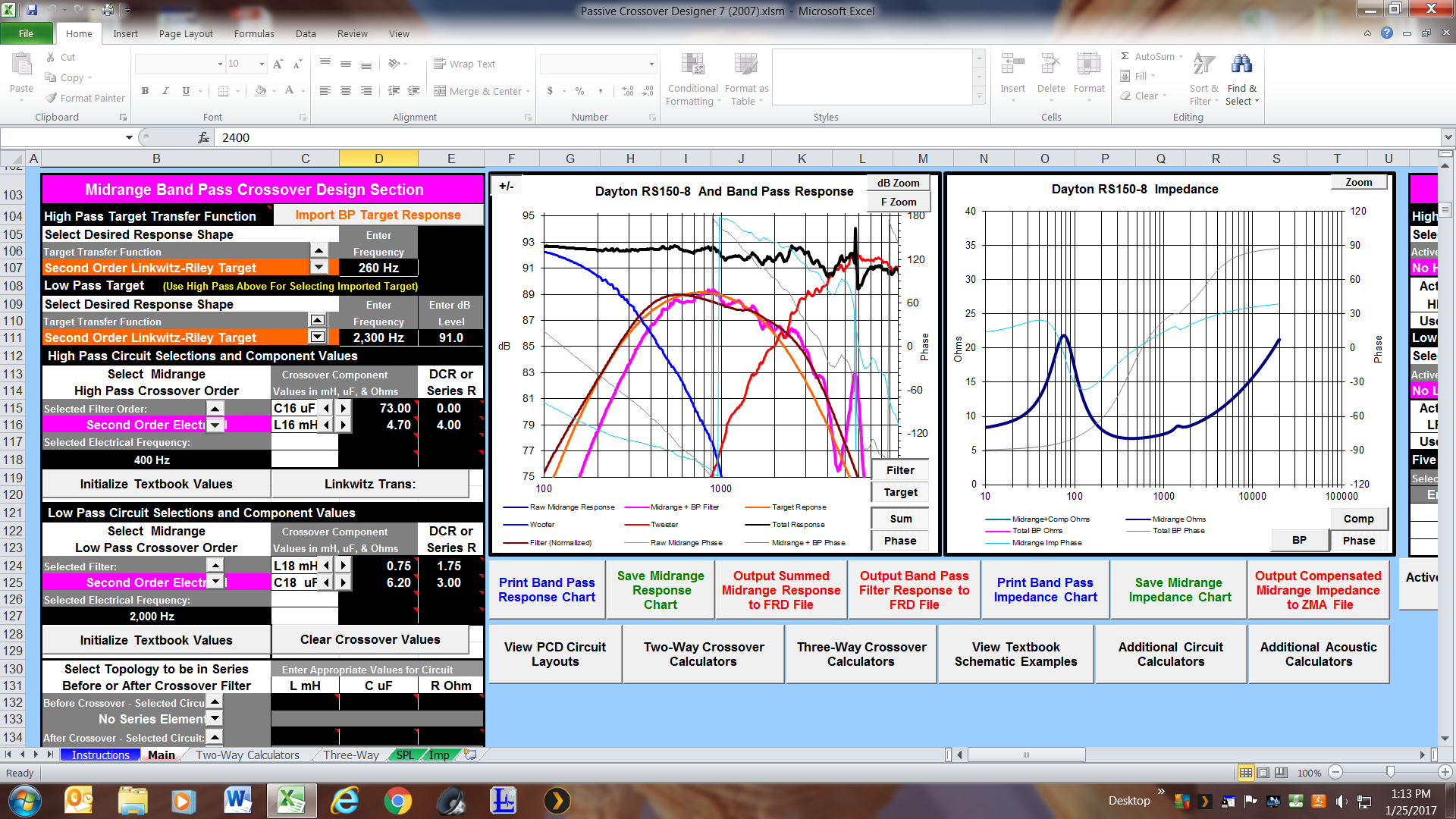Open Find & Select binoculars menu
Screen dimensions: 1456x819
pos(1242,79)
